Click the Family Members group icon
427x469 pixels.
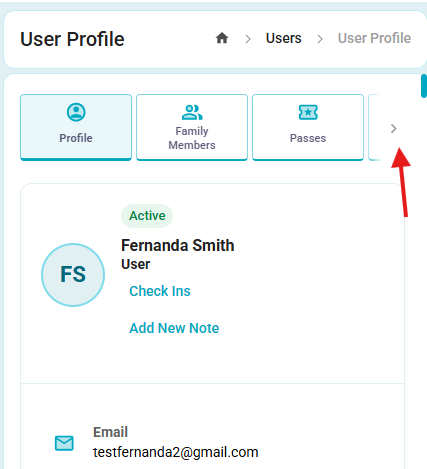coord(192,112)
